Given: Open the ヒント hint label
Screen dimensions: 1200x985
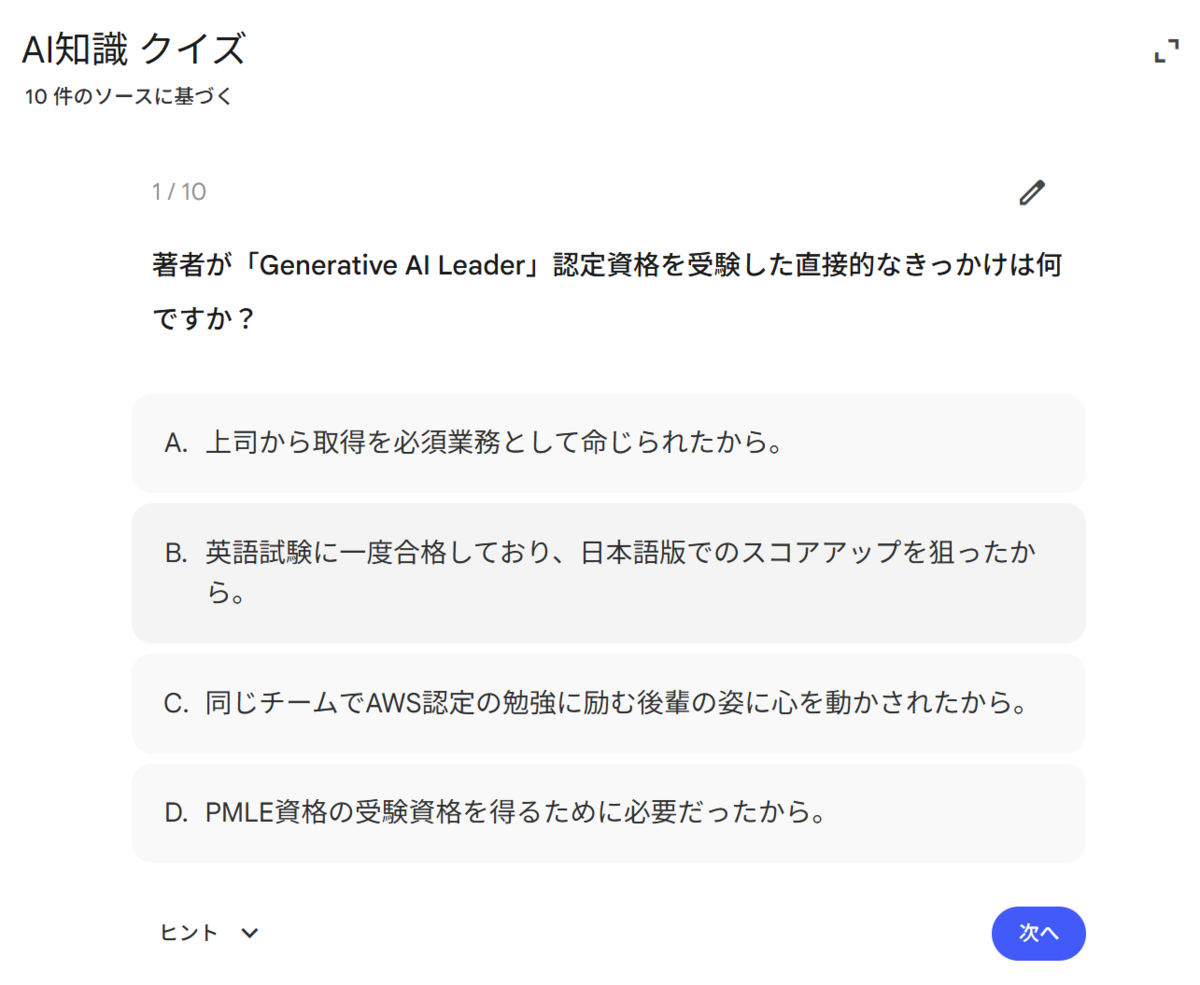Looking at the screenshot, I should coord(189,933).
